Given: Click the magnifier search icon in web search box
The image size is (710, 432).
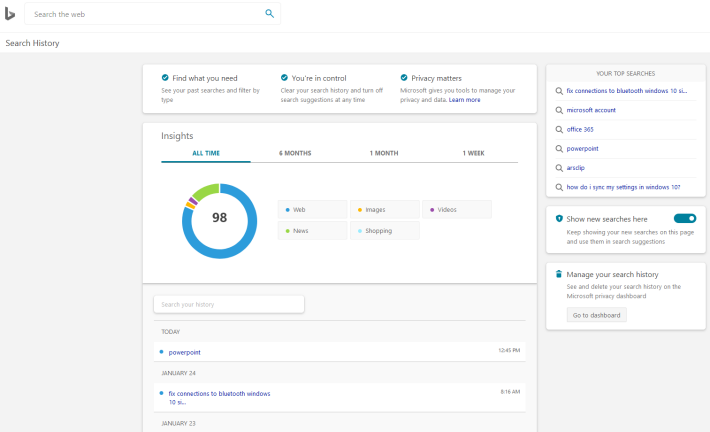Looking at the screenshot, I should coord(269,14).
